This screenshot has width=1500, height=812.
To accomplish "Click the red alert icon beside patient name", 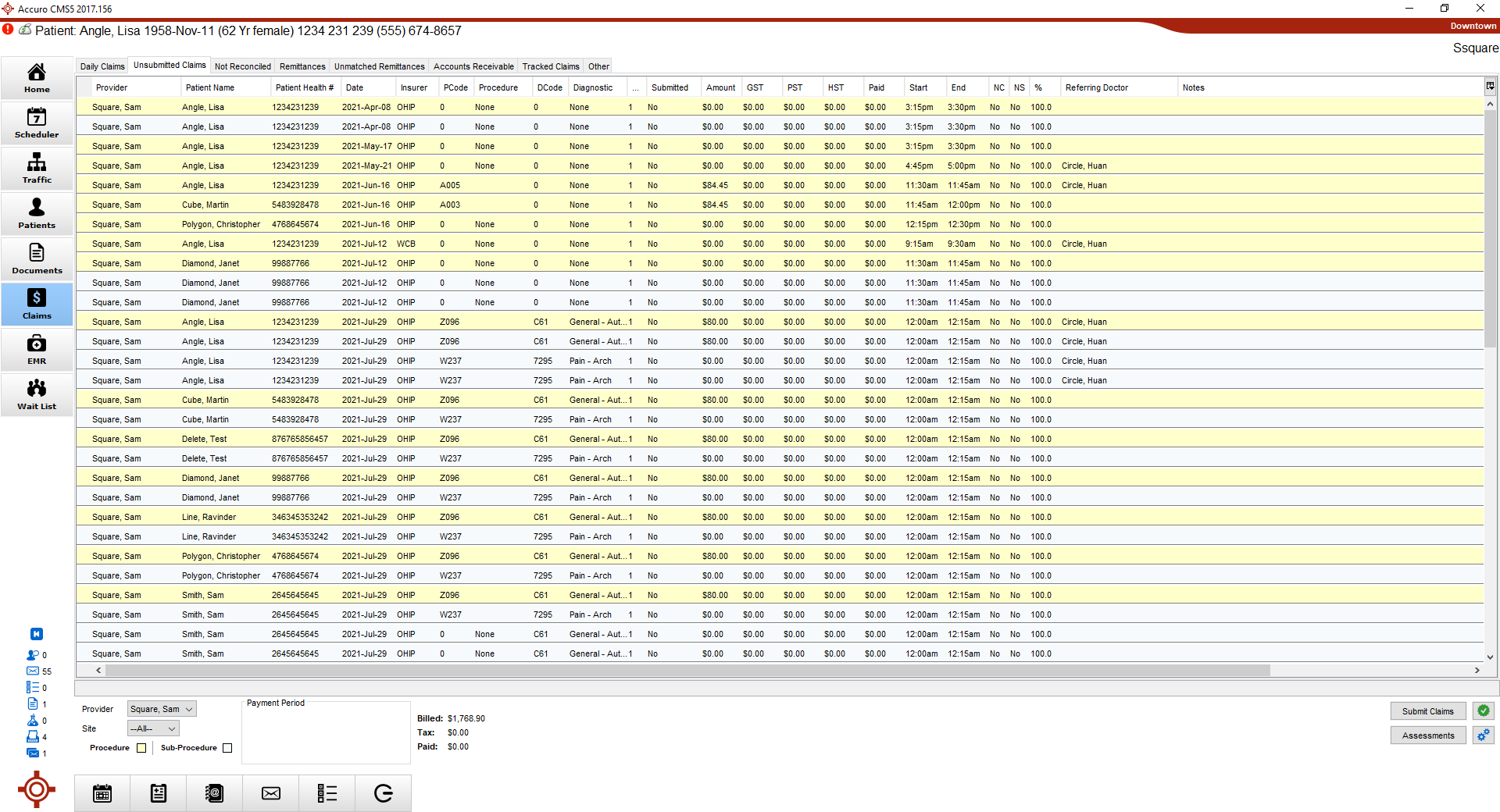I will click(8, 30).
